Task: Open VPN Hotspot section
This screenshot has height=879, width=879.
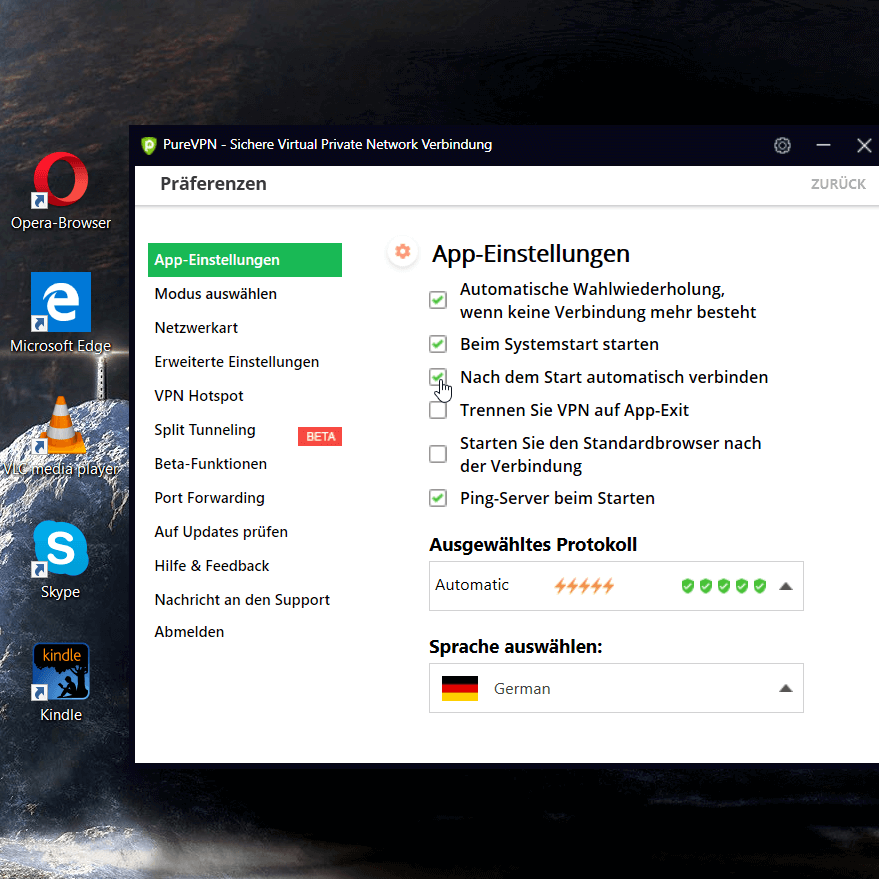Action: coord(199,396)
